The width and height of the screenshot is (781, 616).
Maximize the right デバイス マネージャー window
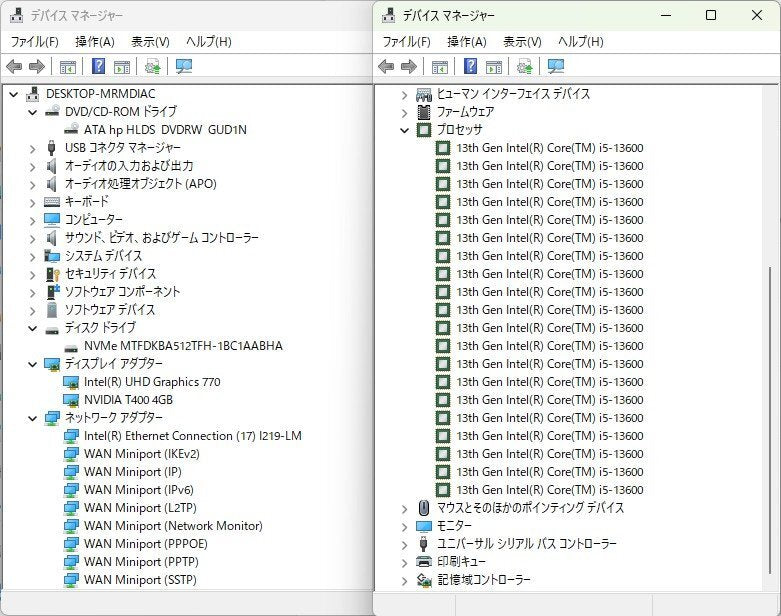711,15
